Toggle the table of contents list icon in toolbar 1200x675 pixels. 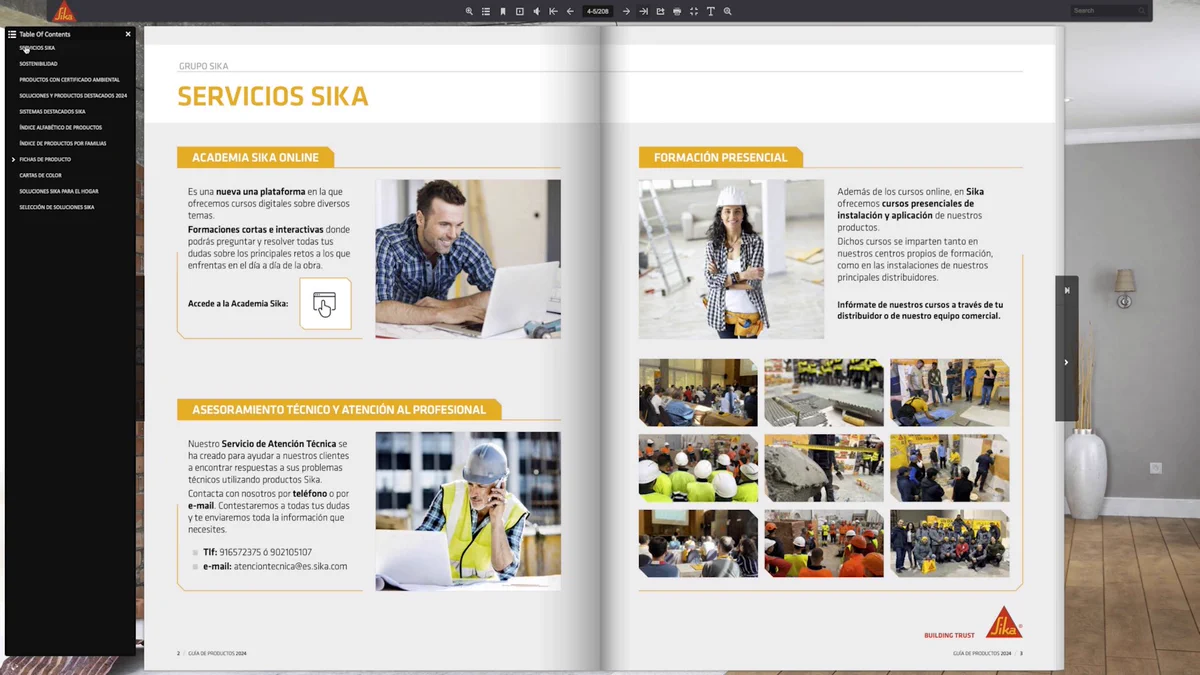coord(486,11)
